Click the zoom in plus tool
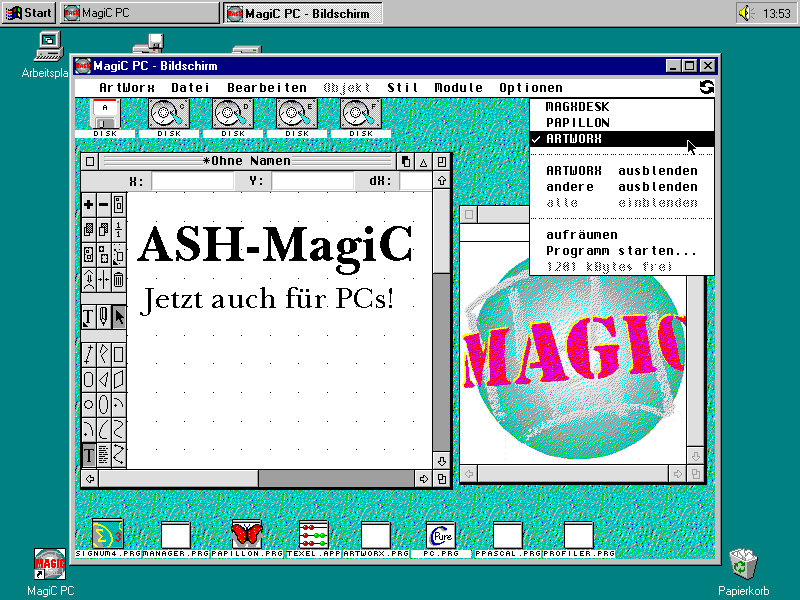Screen dimensions: 800x600 tap(88, 205)
